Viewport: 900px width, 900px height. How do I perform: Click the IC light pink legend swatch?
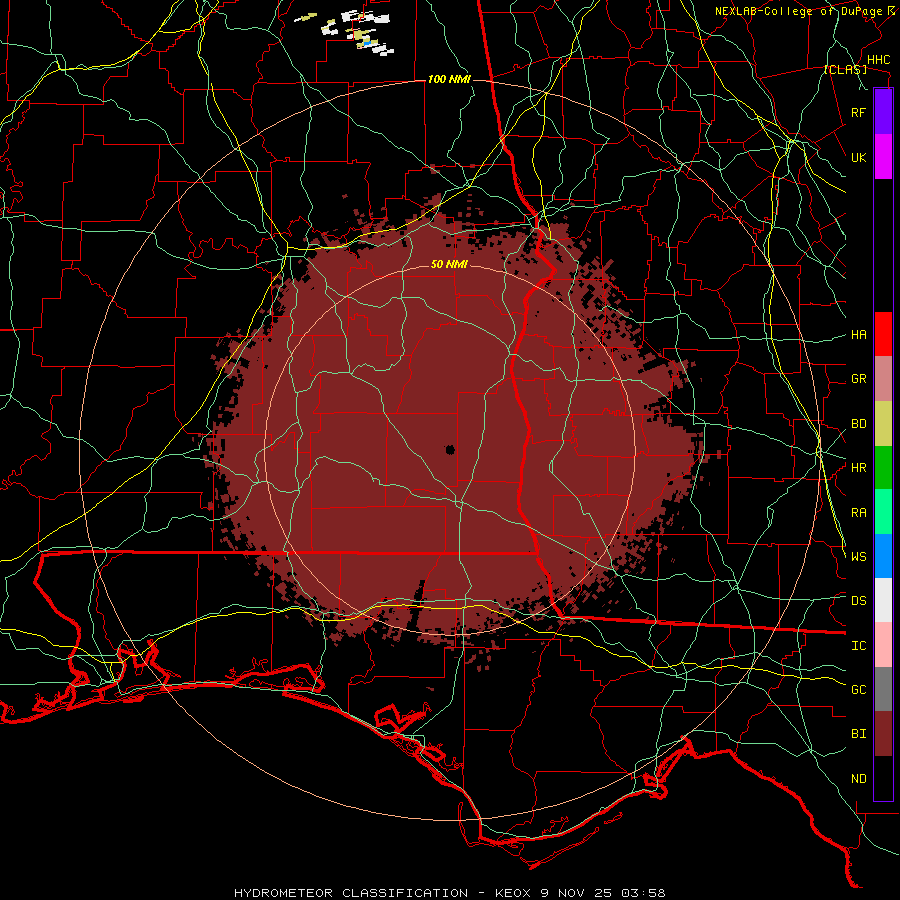(883, 645)
